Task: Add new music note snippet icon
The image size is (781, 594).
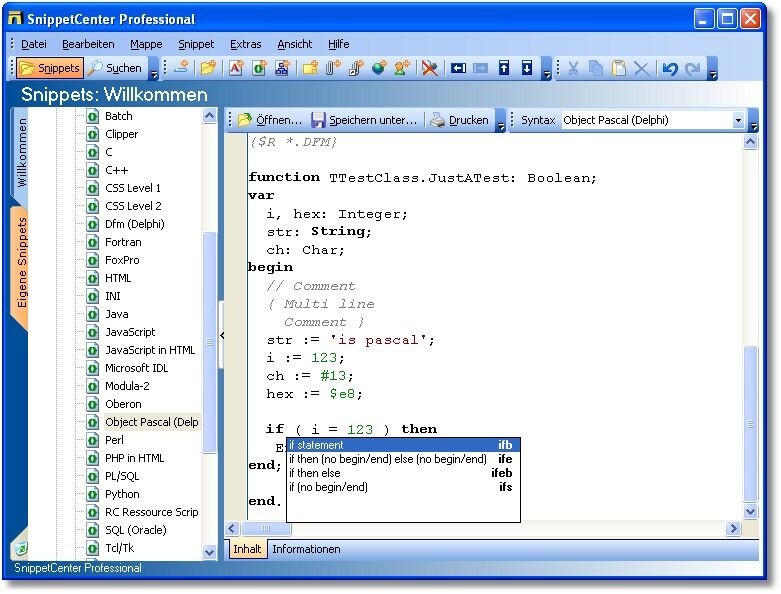Action: (356, 68)
